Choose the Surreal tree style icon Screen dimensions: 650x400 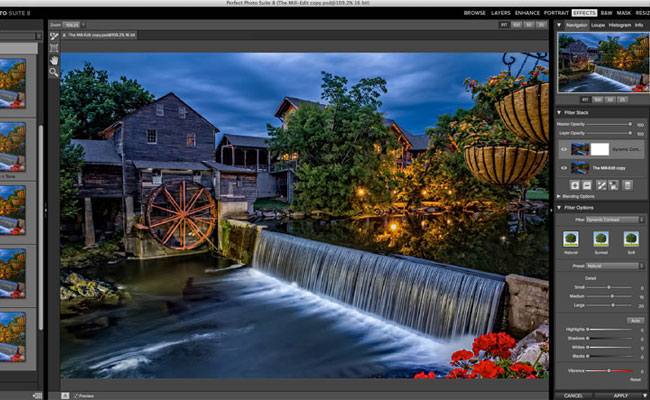click(x=601, y=239)
